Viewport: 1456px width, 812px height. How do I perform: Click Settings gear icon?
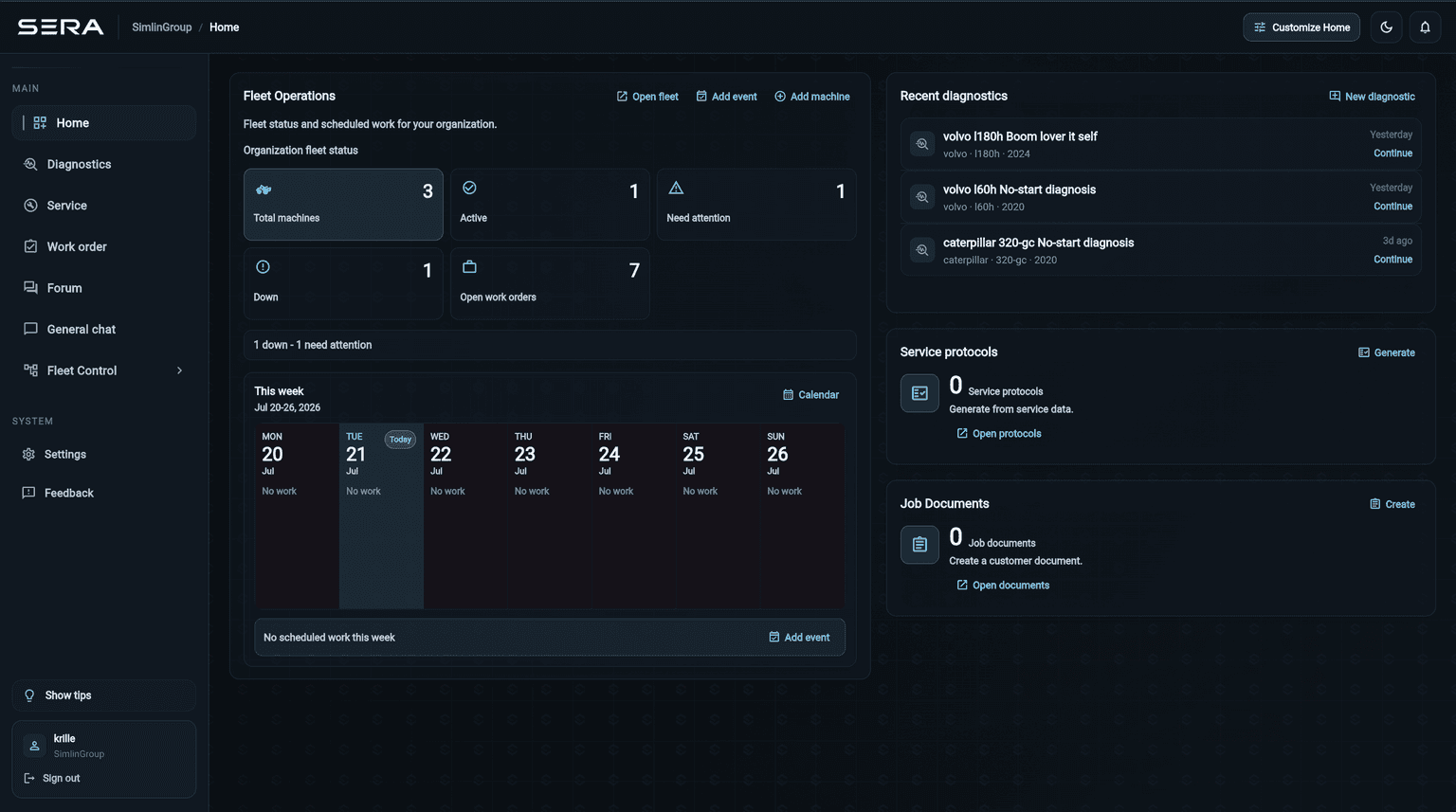29,455
